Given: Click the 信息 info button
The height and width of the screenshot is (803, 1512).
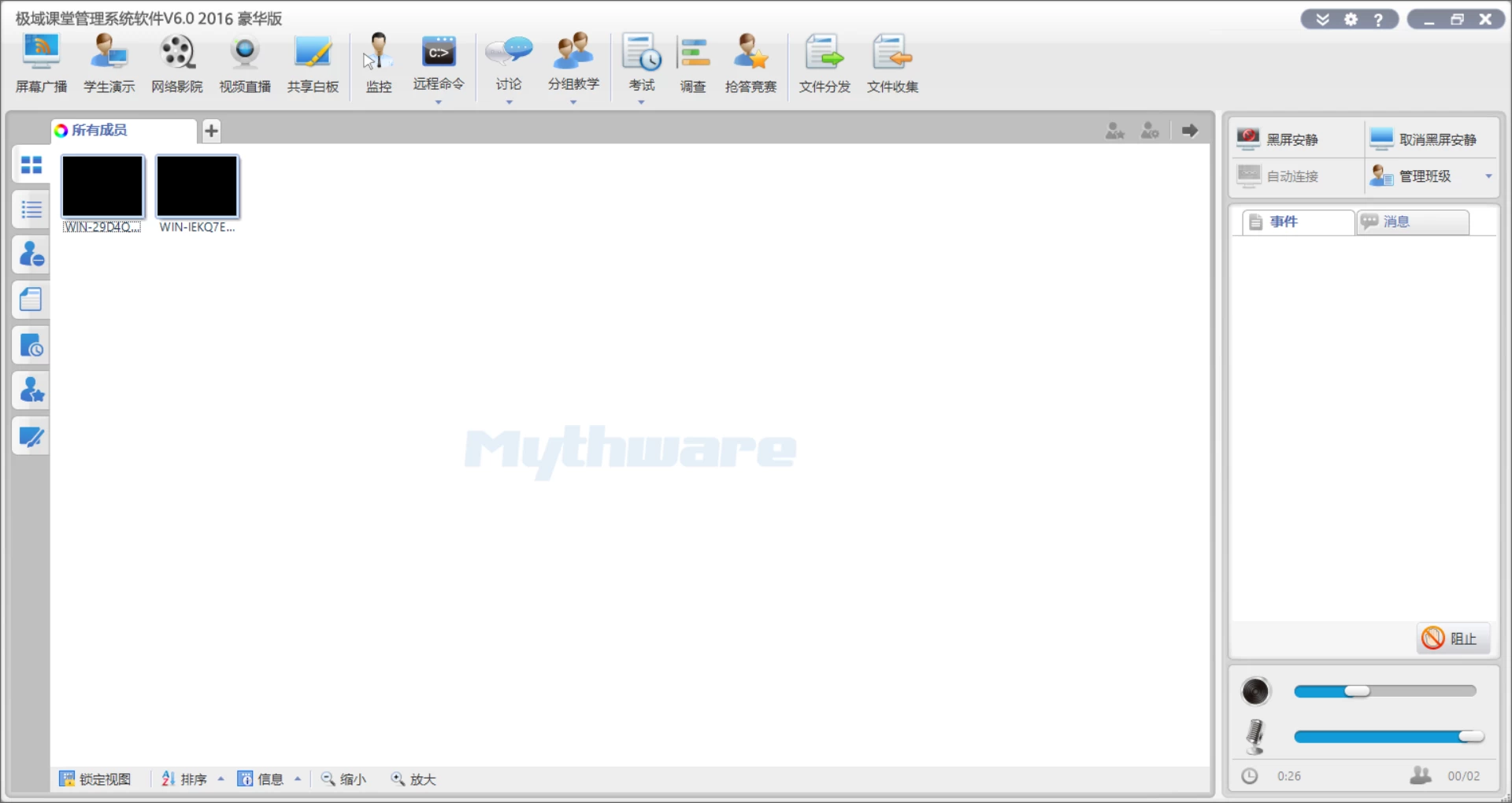Looking at the screenshot, I should coord(261,779).
